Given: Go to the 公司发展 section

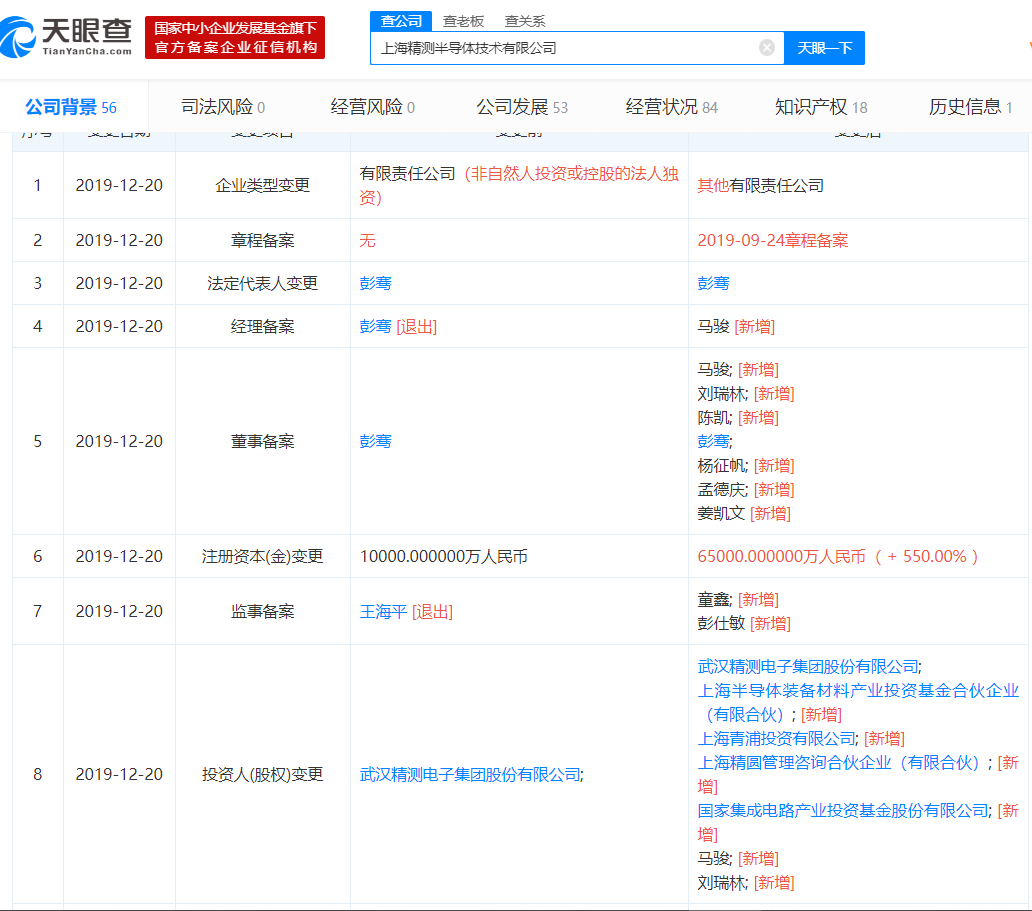Looking at the screenshot, I should click(x=521, y=107).
